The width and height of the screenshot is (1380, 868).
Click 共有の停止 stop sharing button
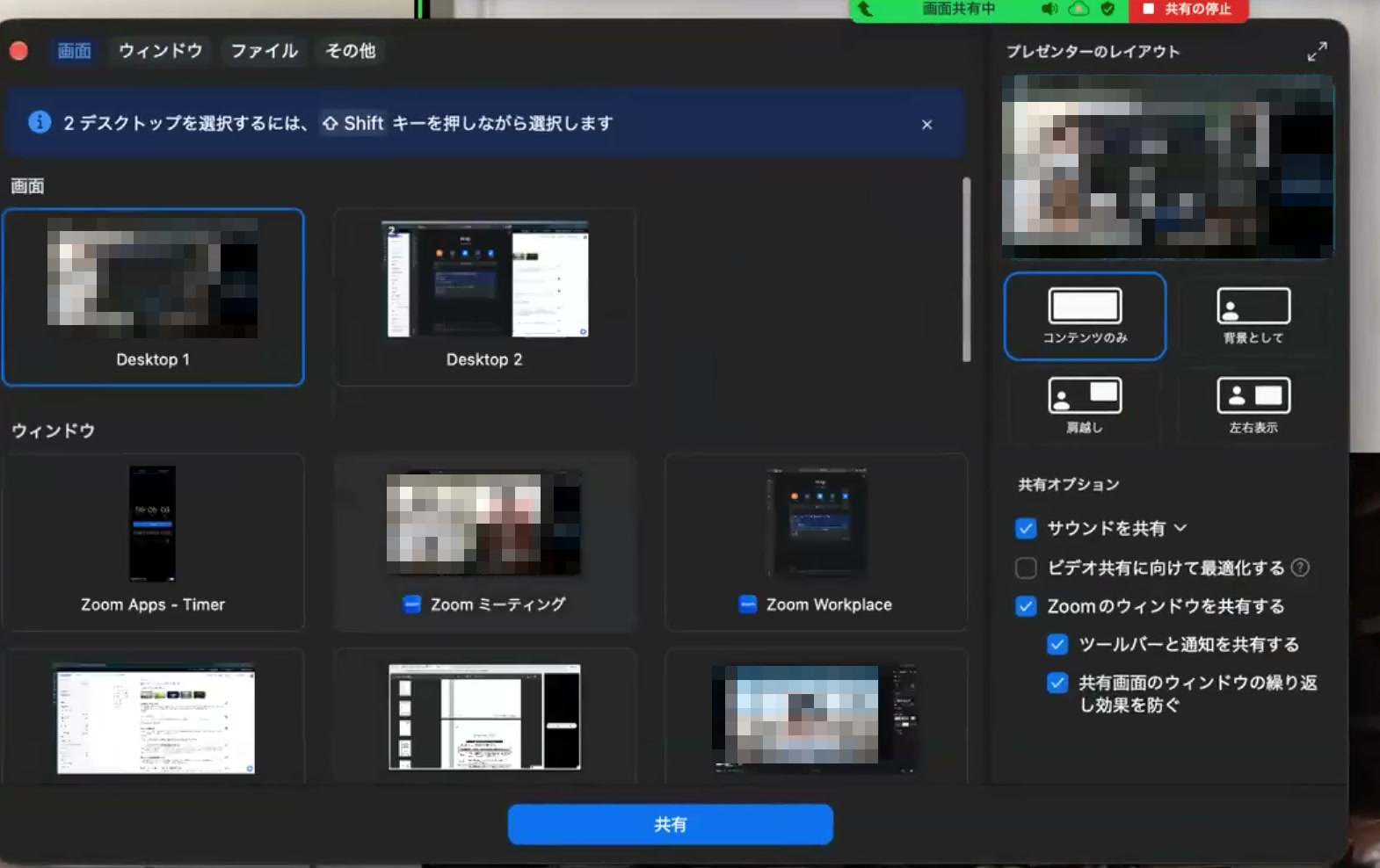[x=1187, y=9]
